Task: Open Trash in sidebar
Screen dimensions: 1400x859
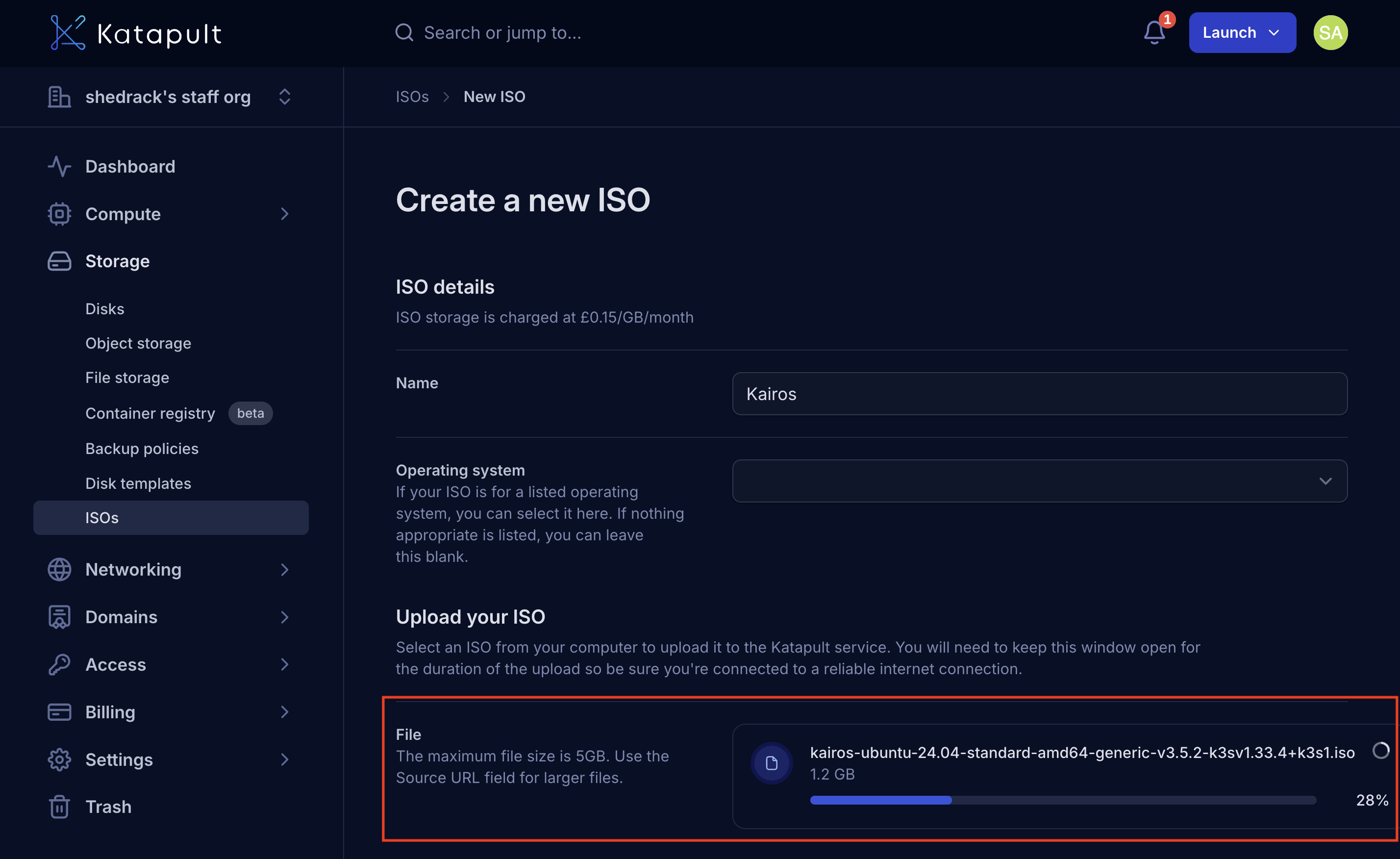Action: (108, 807)
